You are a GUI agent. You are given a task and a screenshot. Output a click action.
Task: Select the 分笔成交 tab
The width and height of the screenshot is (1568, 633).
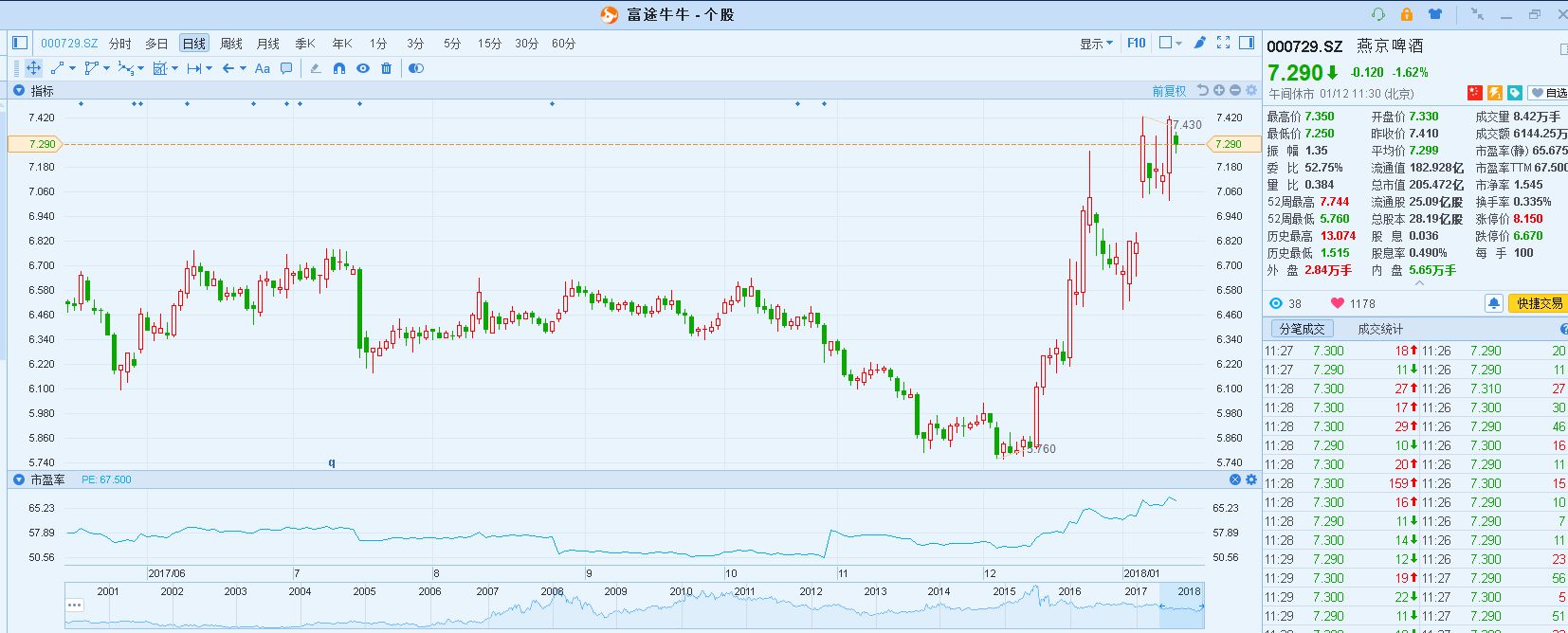click(1302, 329)
